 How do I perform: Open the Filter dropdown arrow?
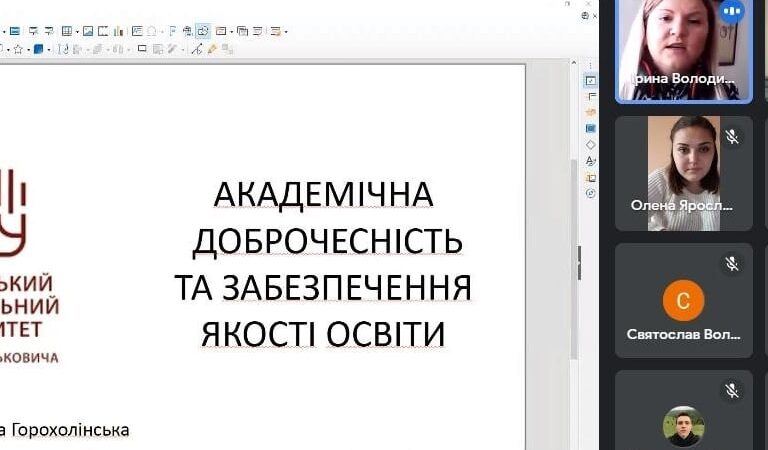pos(183,49)
